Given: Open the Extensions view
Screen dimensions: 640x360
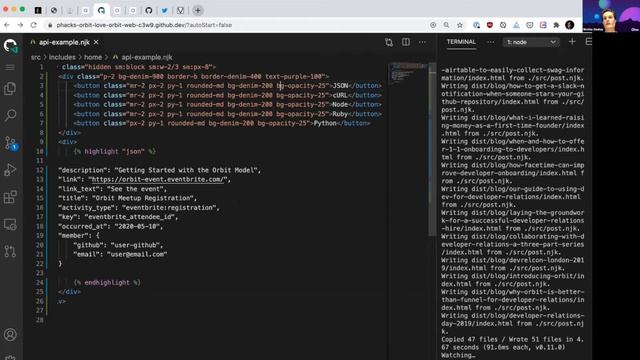Looking at the screenshot, I should 10,197.
